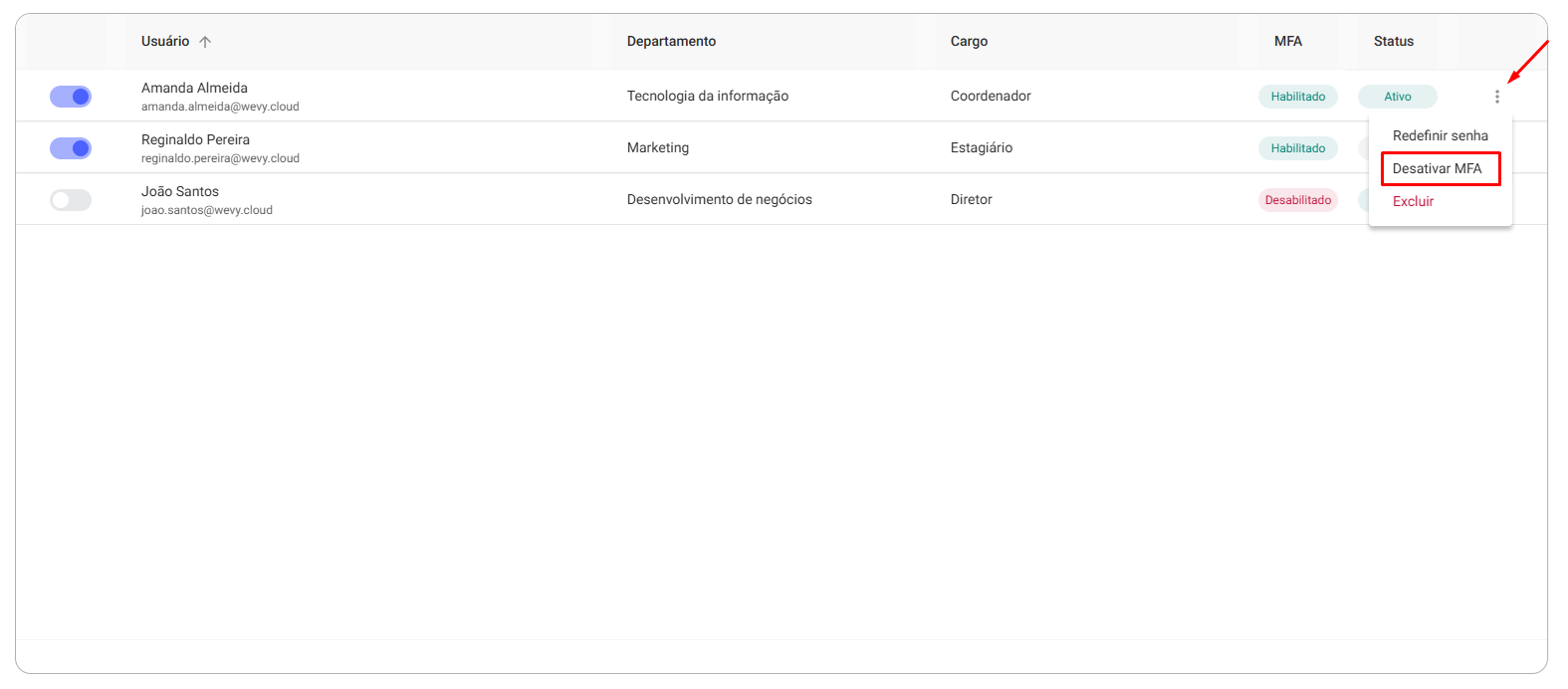Image resolution: width=1568 pixels, height=689 pixels.
Task: Toggle off Amanda Almeida's user switch
Action: coord(71,97)
